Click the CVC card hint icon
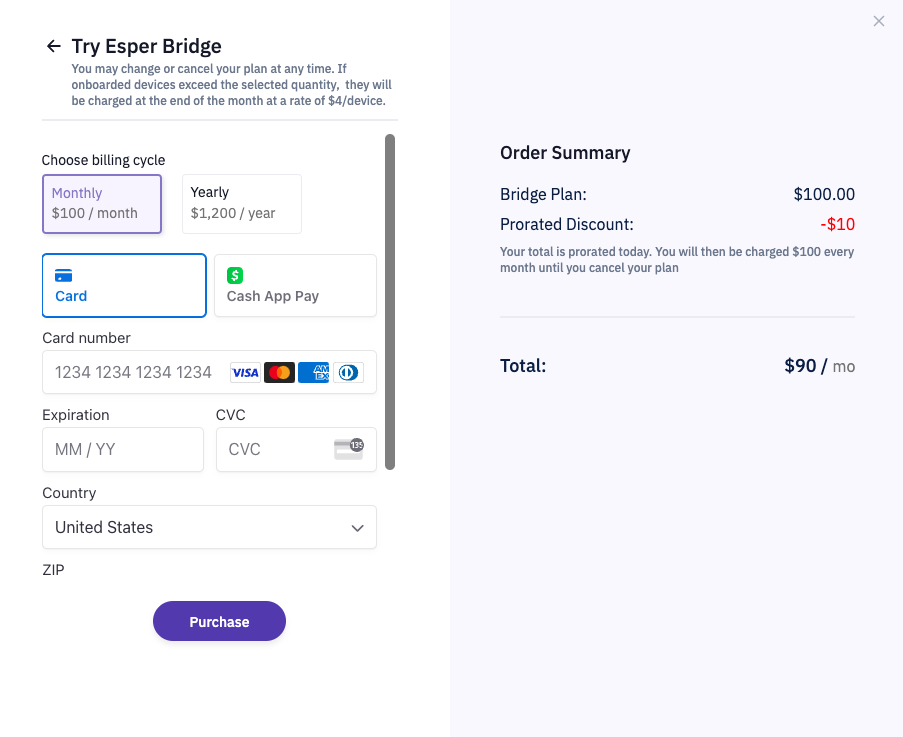Screen dimensions: 903x737 coord(349,449)
